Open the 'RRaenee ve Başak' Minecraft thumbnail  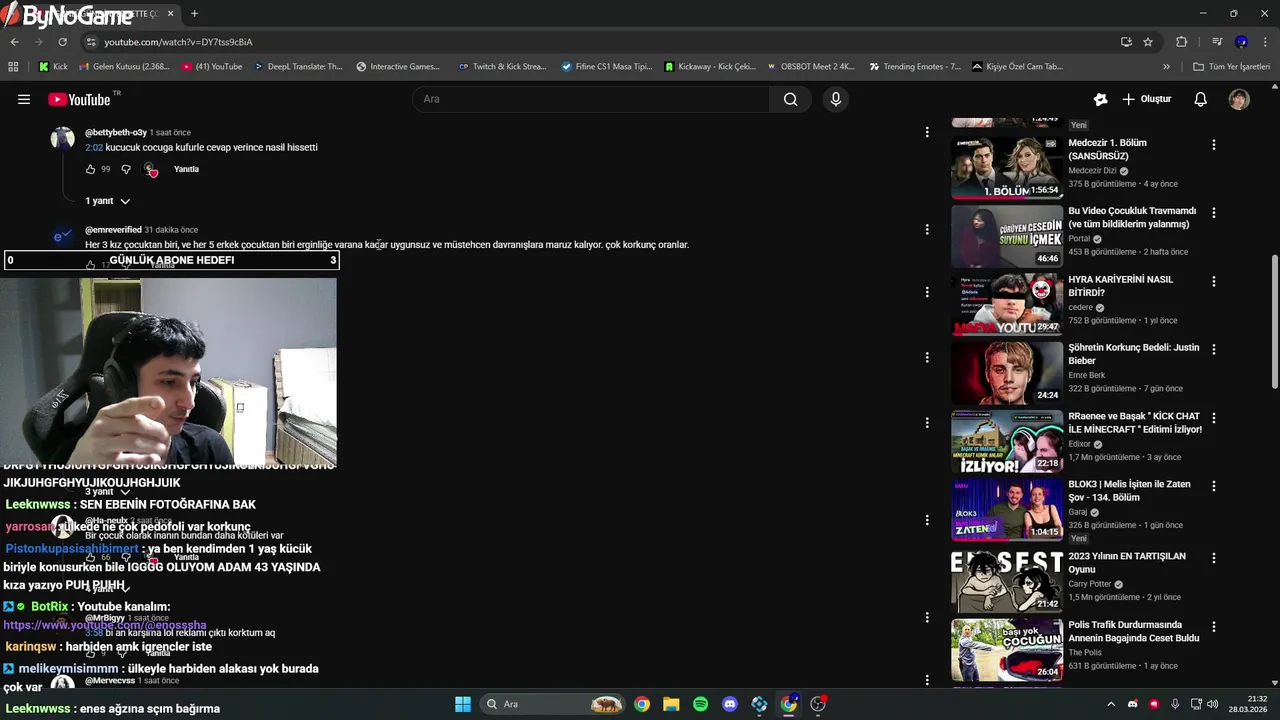(x=1007, y=441)
